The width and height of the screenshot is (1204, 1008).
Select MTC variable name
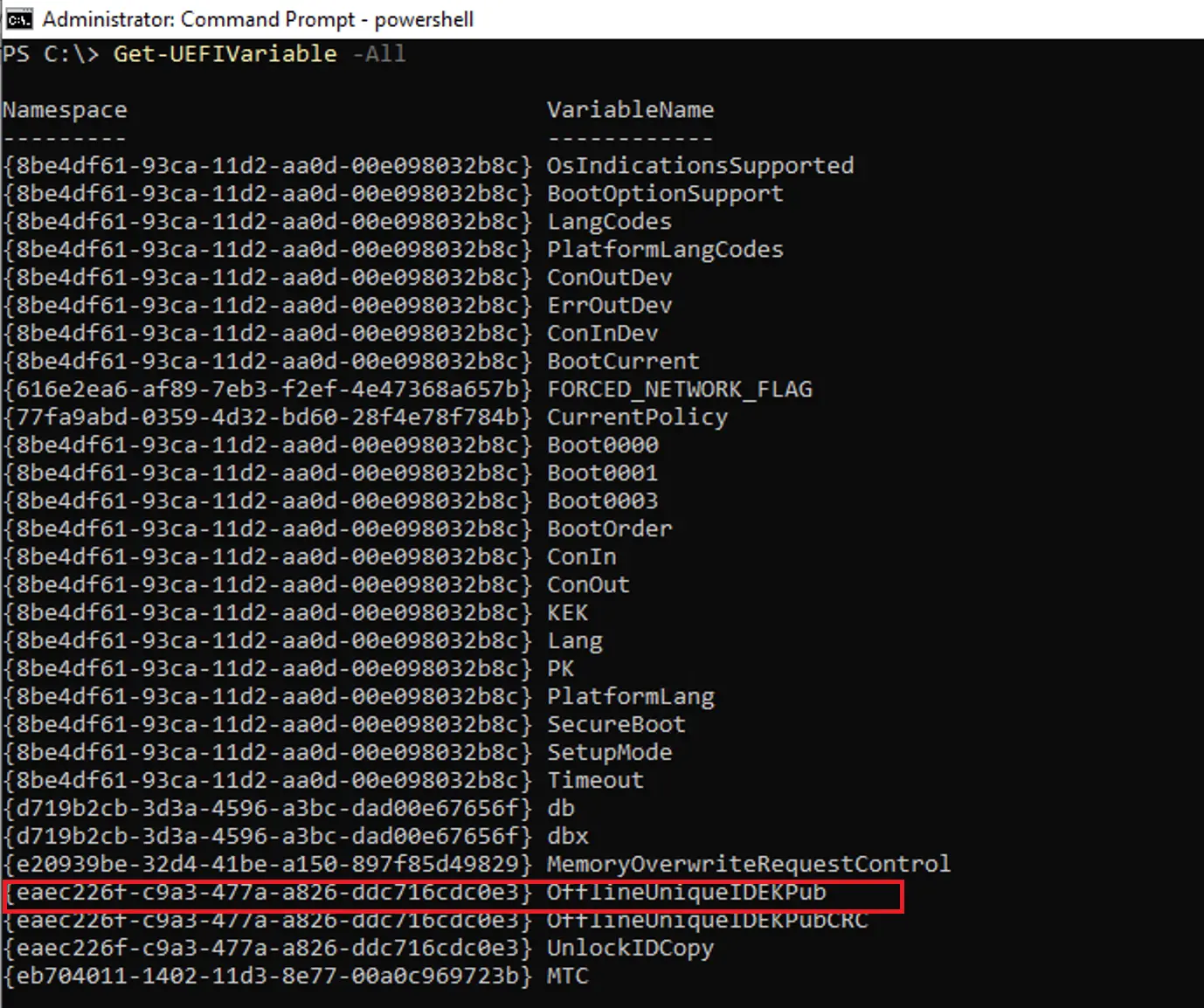click(x=567, y=977)
